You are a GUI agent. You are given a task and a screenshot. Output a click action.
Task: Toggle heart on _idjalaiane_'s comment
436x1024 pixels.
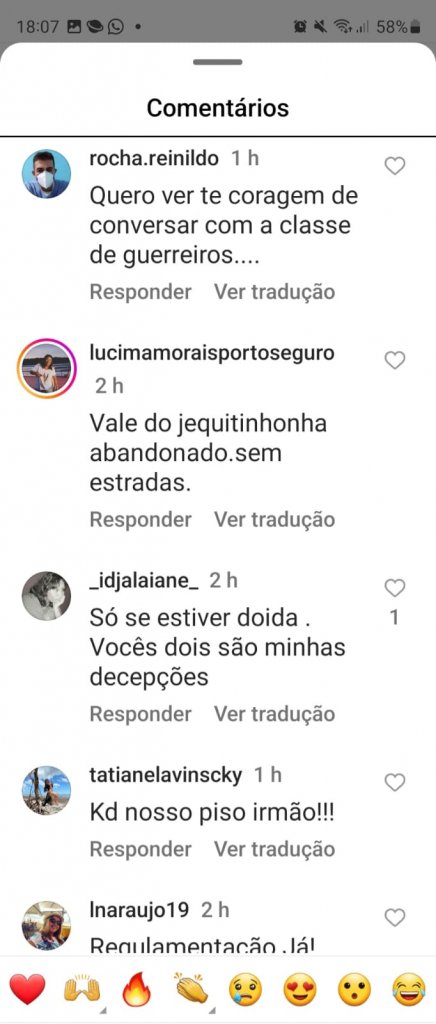pyautogui.click(x=394, y=588)
